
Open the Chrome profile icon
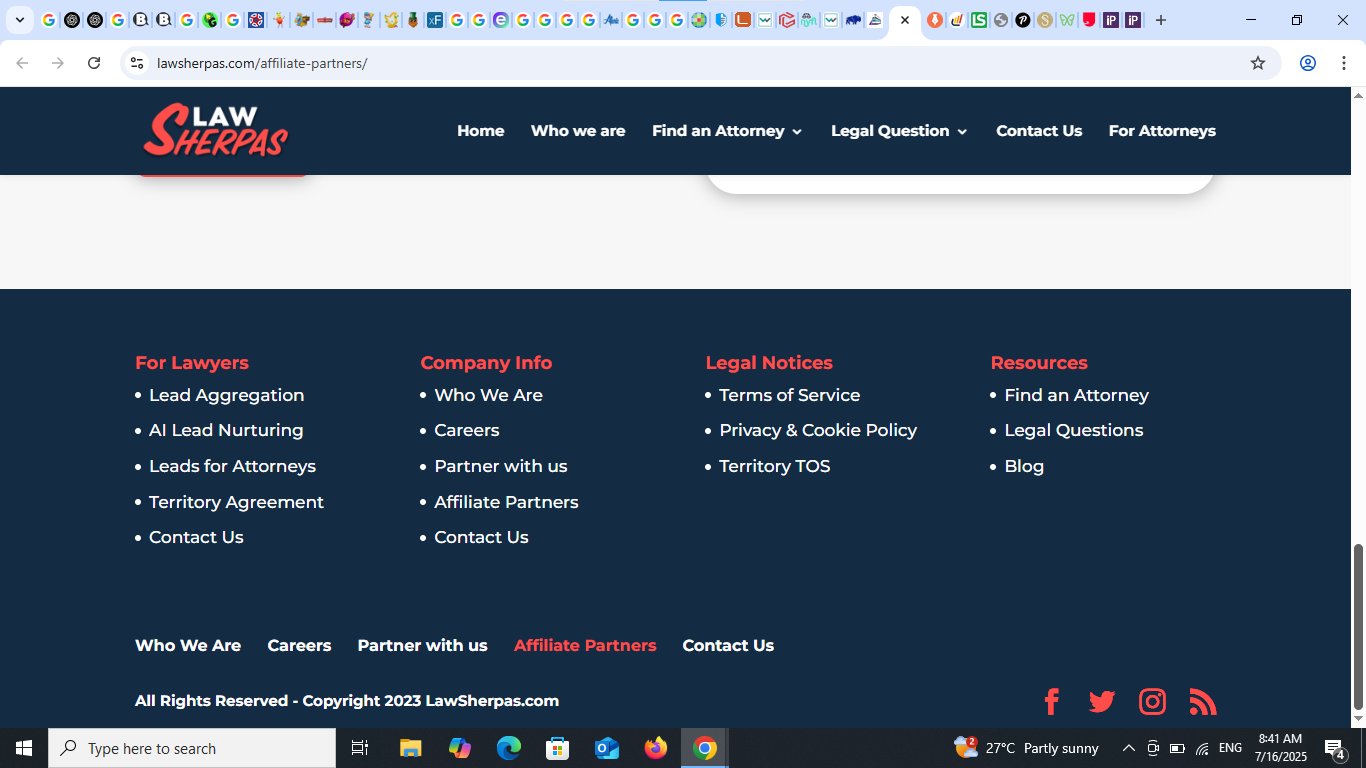coord(1308,63)
